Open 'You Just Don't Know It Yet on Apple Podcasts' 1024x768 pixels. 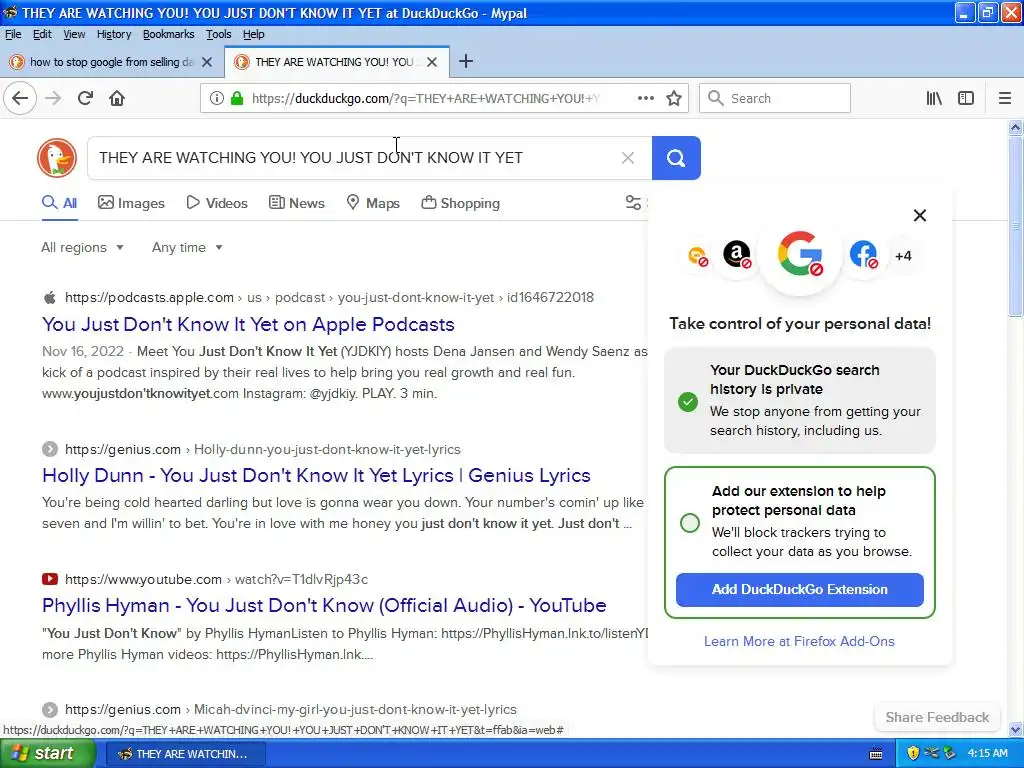[248, 325]
